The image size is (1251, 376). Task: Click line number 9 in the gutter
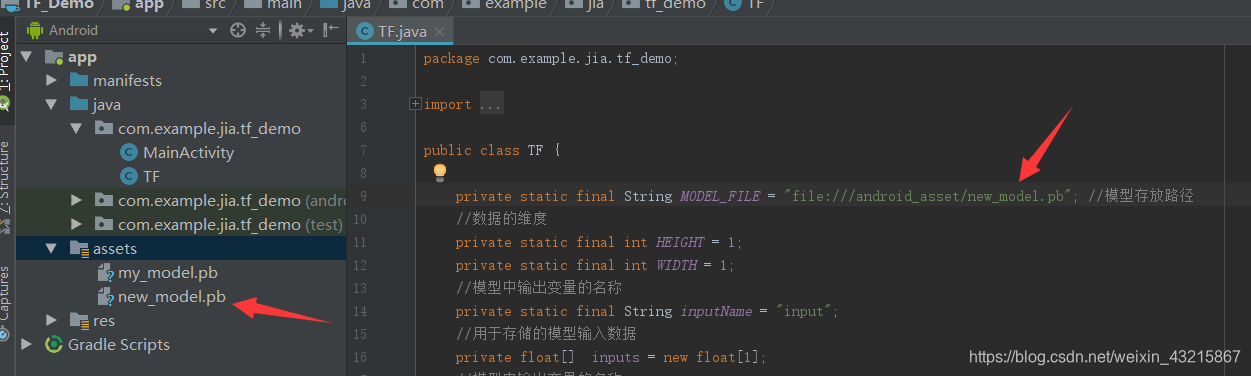click(x=363, y=196)
